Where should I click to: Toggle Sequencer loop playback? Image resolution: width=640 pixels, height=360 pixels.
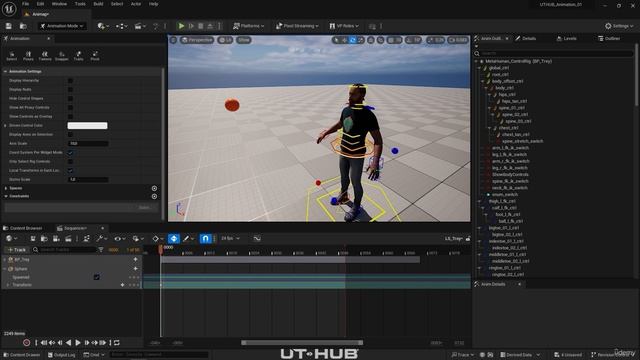tap(117, 342)
